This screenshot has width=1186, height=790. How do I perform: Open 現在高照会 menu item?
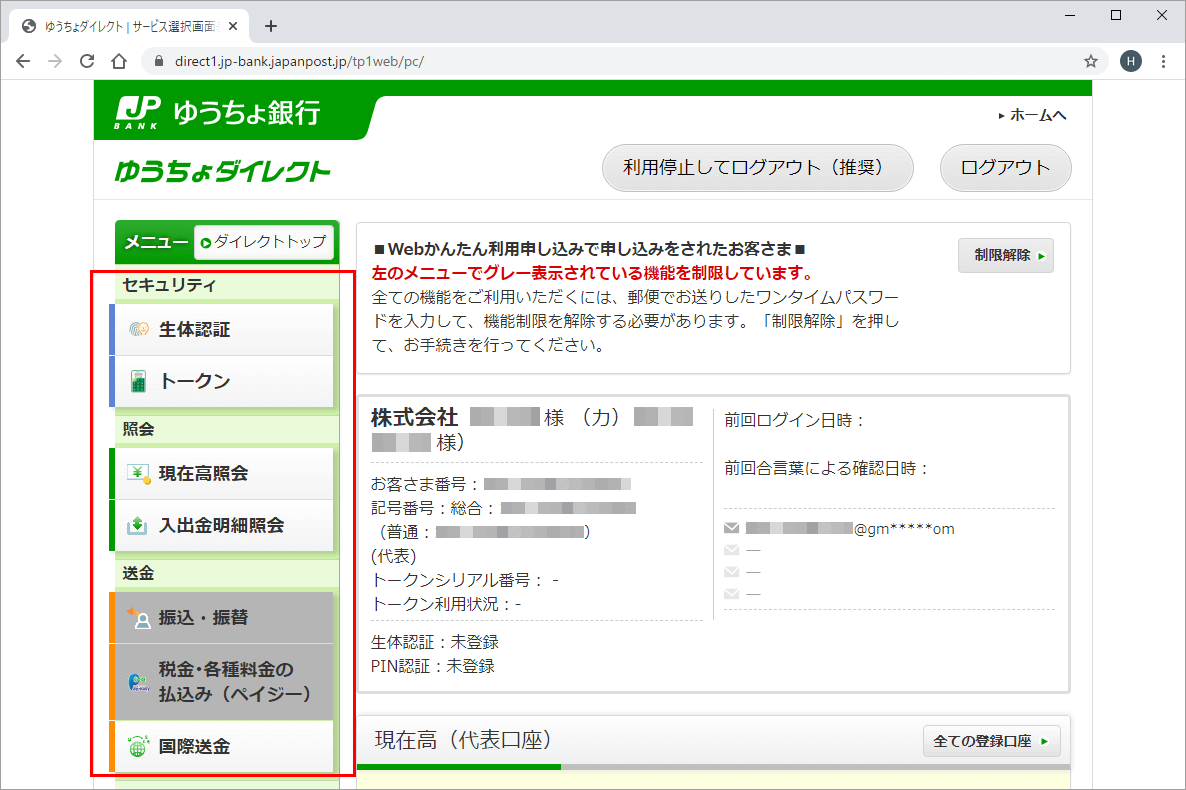(222, 474)
